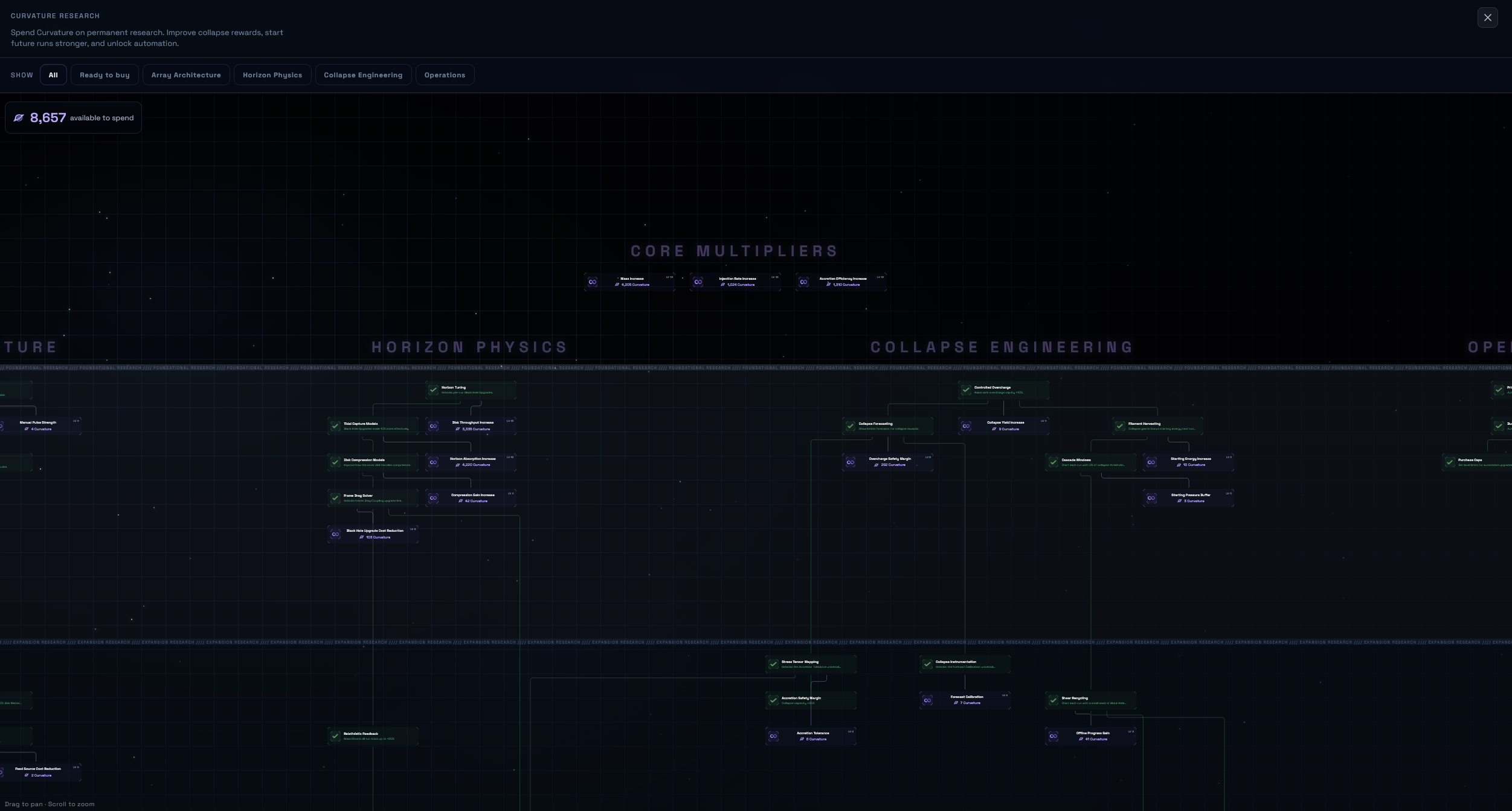1512x811 pixels.
Task: Buy Starting Pressure Buffer upgrade
Action: 1189,498
